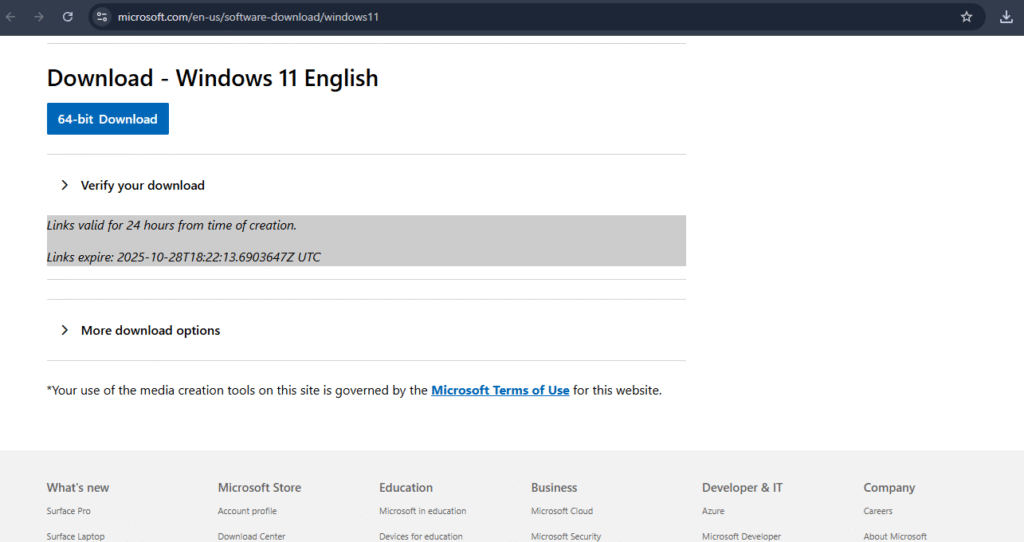Open Account profile footer link
The image size is (1024, 542).
(247, 511)
